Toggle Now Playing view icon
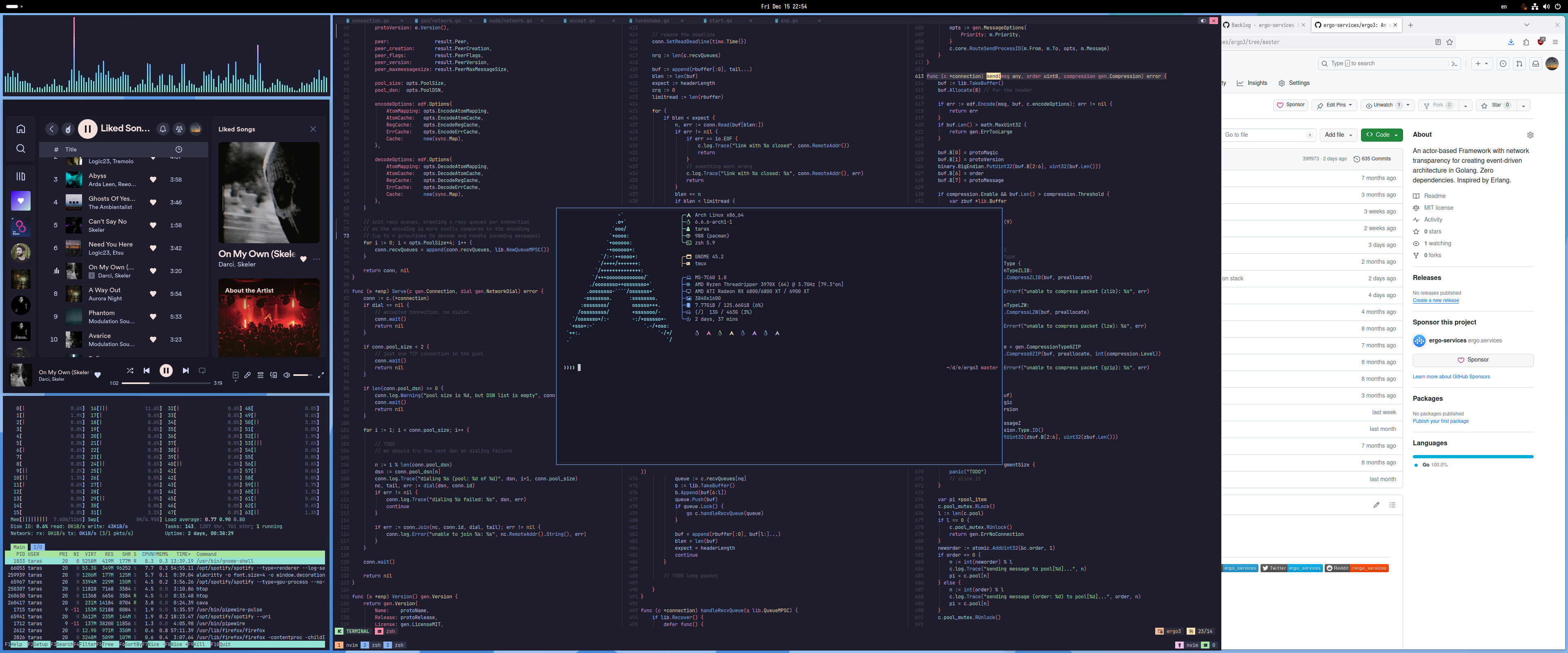Screen dimensions: 1568x653 tap(236, 375)
